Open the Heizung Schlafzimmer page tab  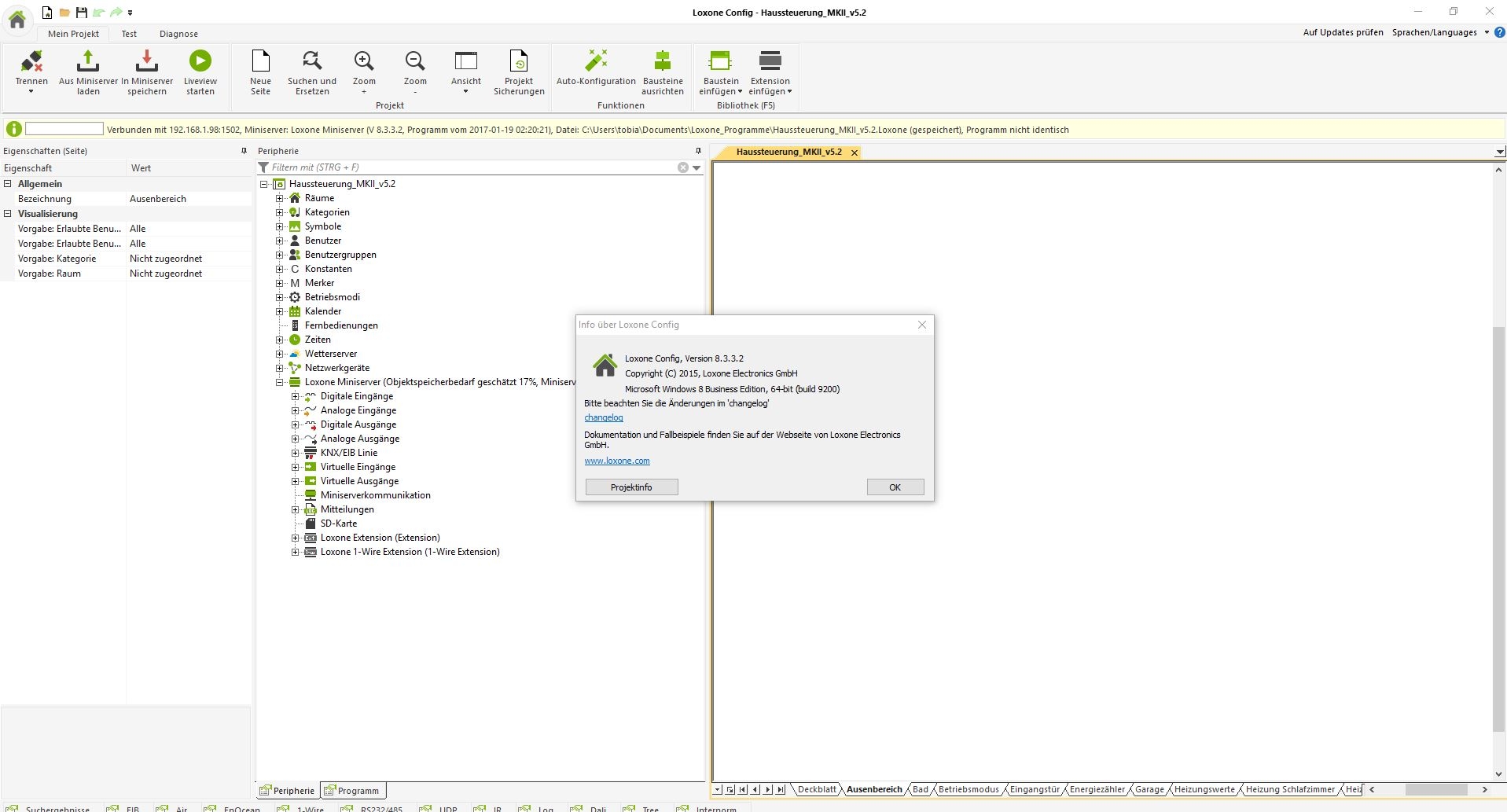click(1290, 789)
